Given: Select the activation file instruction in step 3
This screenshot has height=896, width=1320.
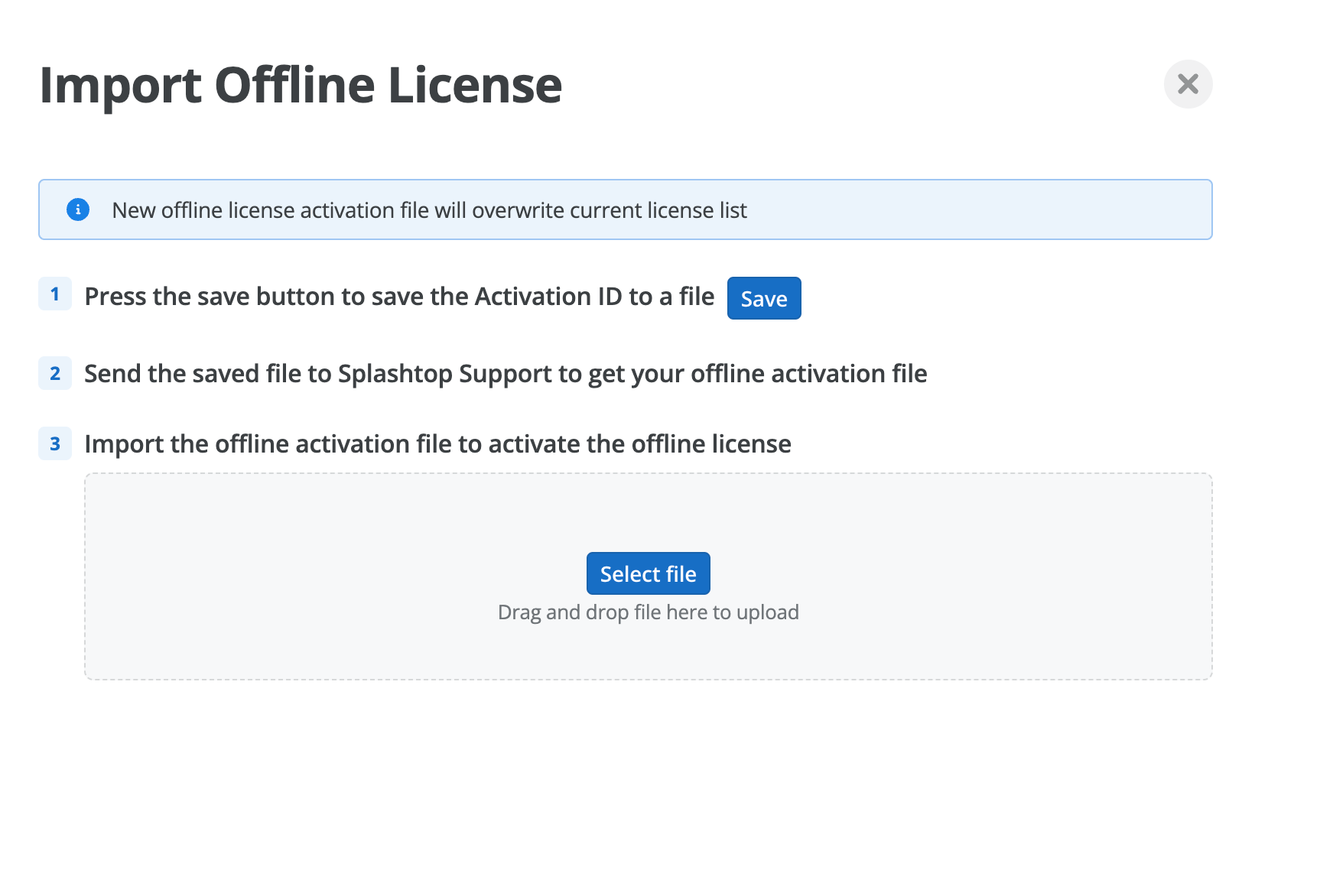Looking at the screenshot, I should click(438, 443).
